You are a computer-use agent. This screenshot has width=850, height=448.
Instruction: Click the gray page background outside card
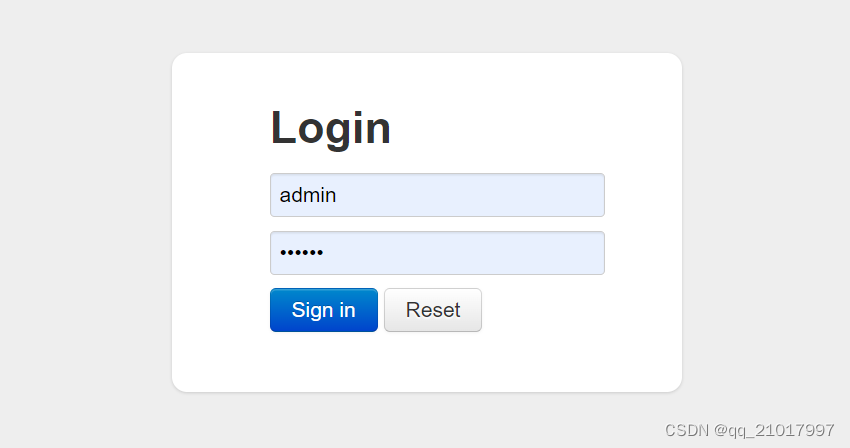pyautogui.click(x=81, y=217)
